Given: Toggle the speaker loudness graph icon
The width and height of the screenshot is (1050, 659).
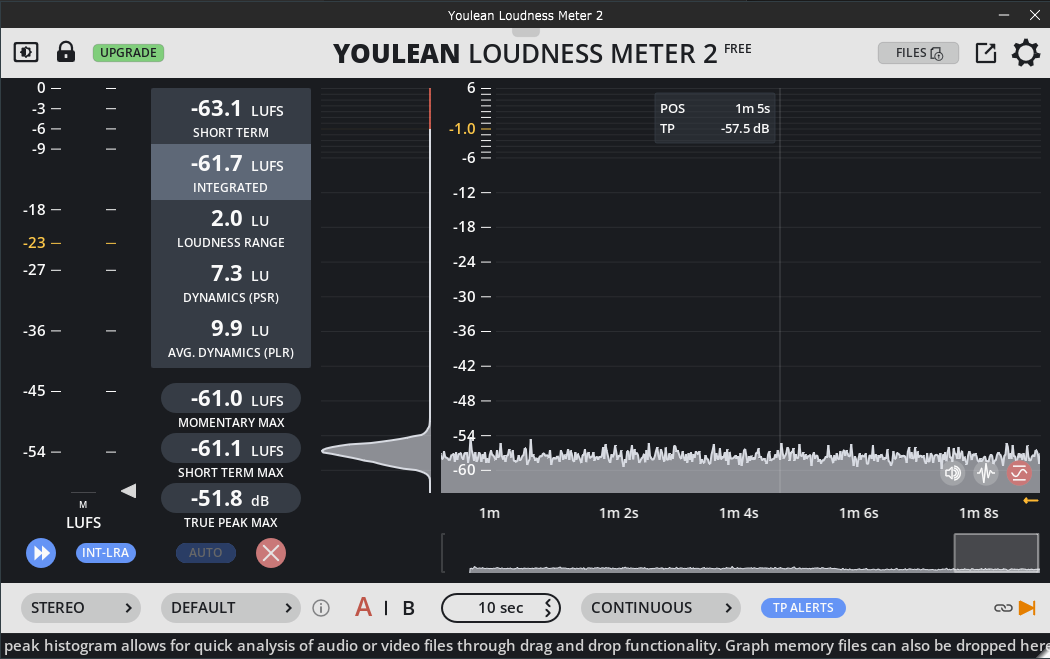Looking at the screenshot, I should [x=952, y=473].
